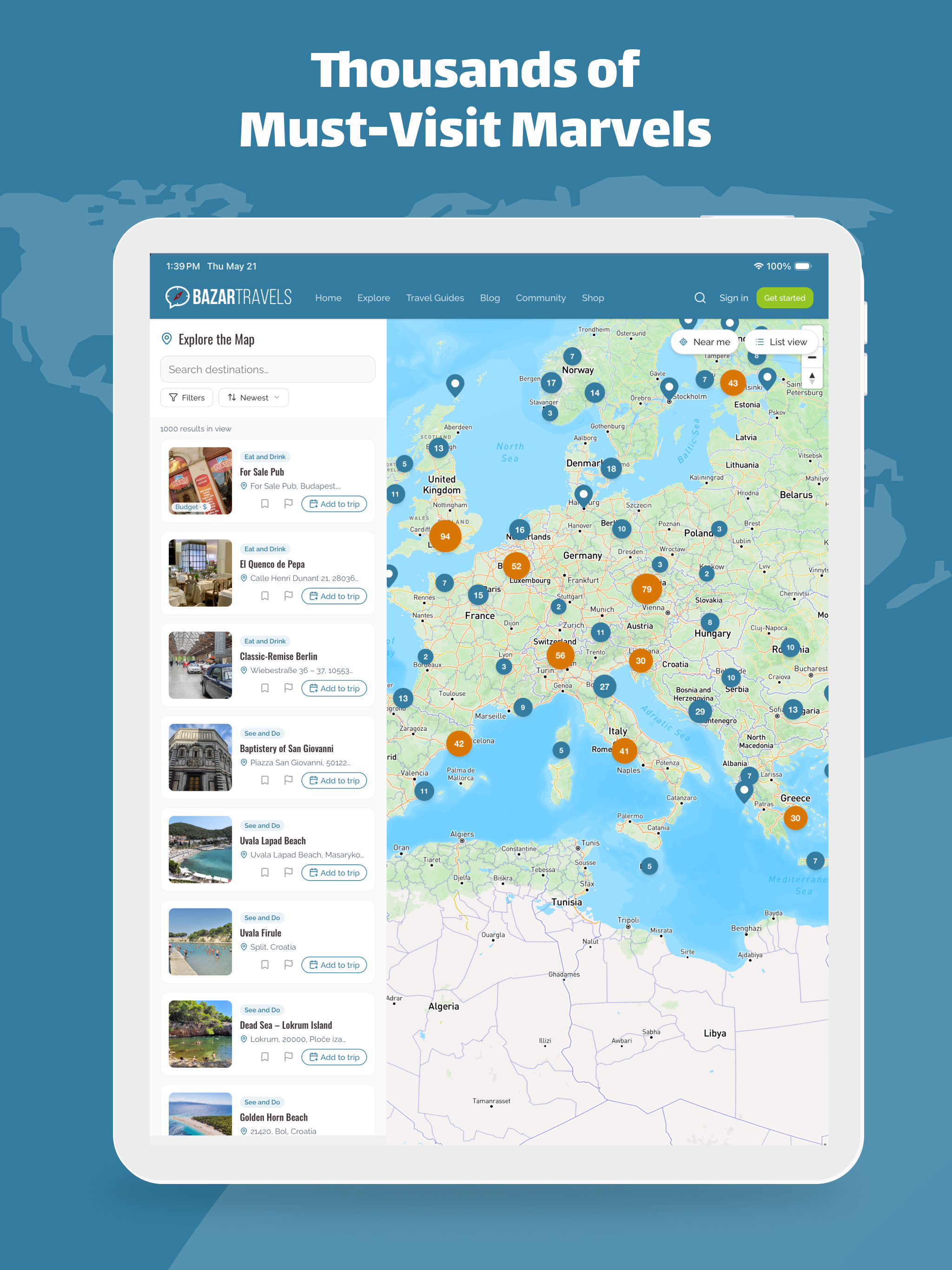Viewport: 952px width, 1270px height.
Task: Open the 79 cluster marker near Vienna
Action: tap(647, 589)
